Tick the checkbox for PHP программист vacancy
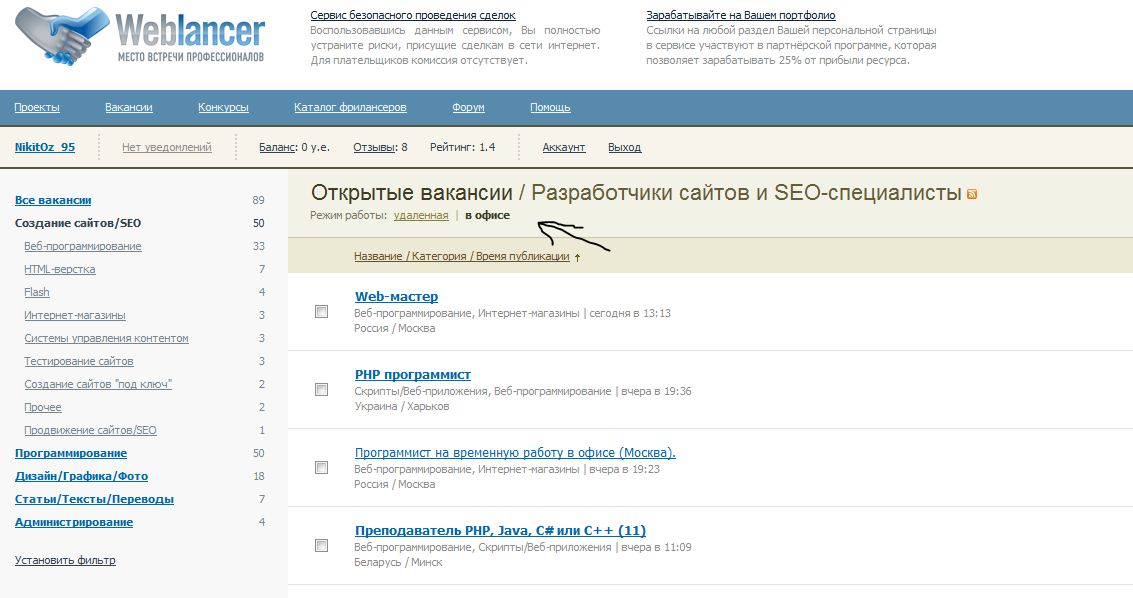Image resolution: width=1133 pixels, height=598 pixels. coord(322,389)
